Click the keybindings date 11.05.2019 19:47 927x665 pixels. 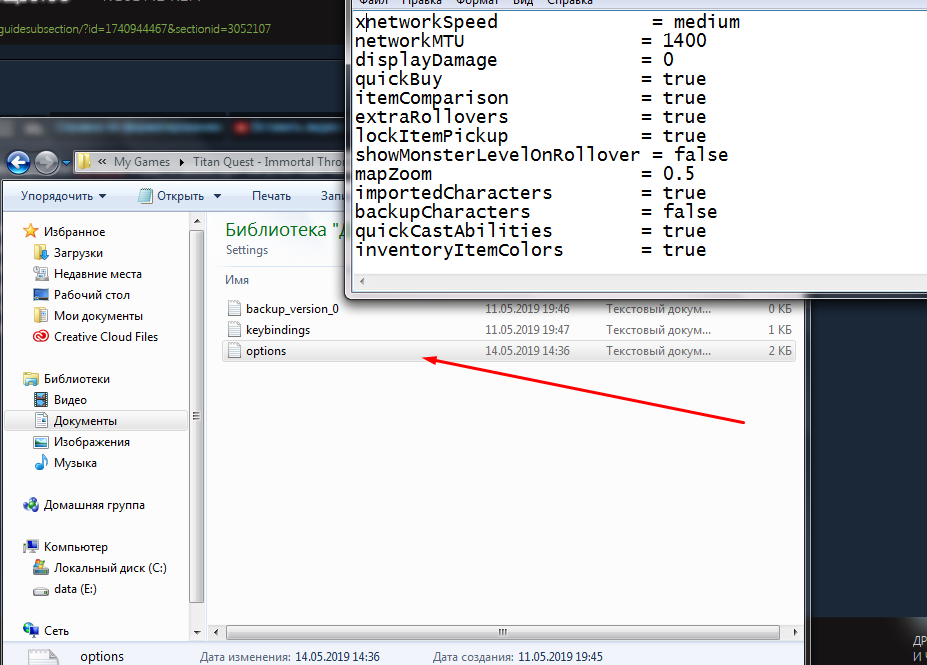[x=527, y=330]
